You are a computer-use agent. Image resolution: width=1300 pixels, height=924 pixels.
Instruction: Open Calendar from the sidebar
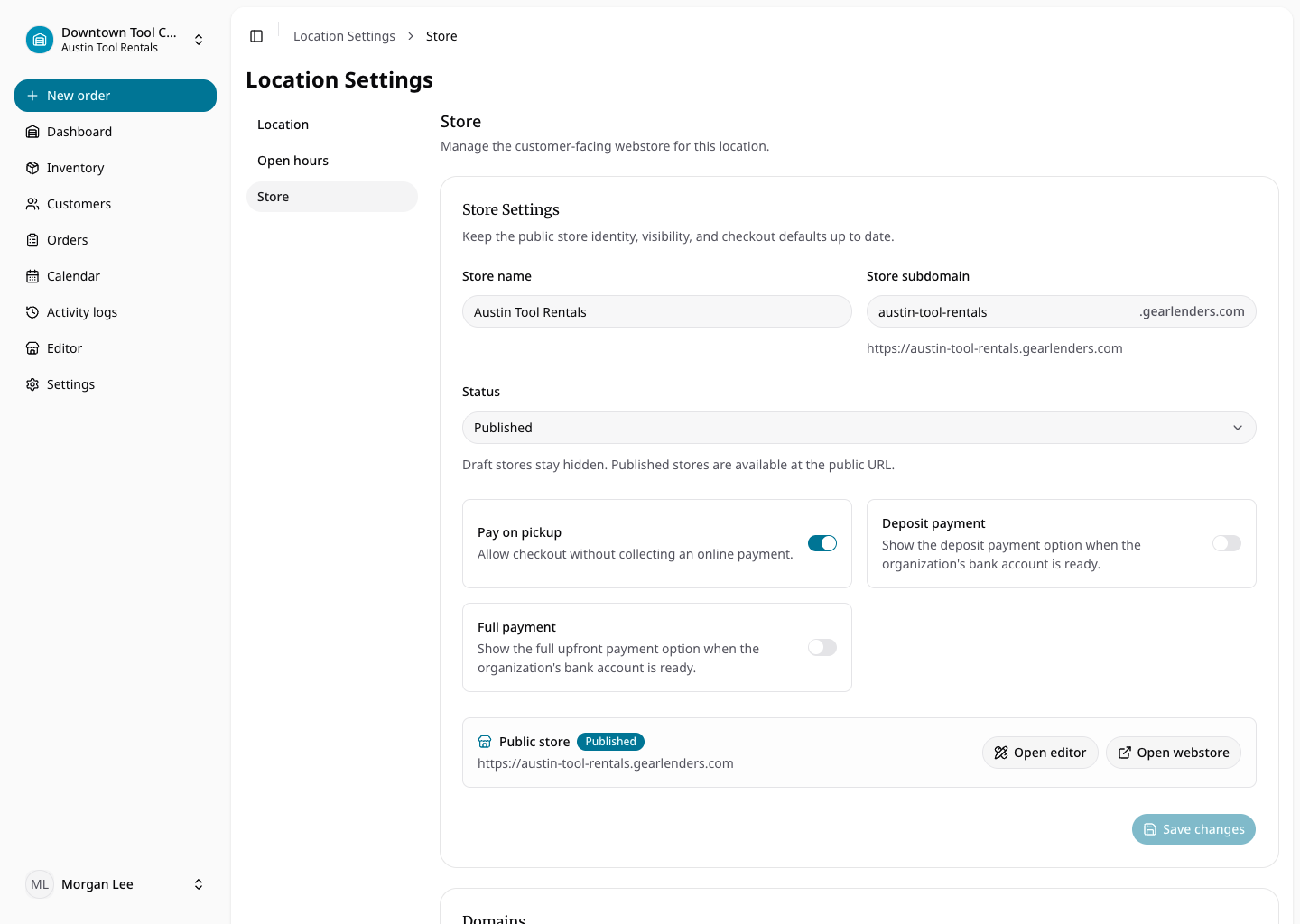(x=116, y=276)
